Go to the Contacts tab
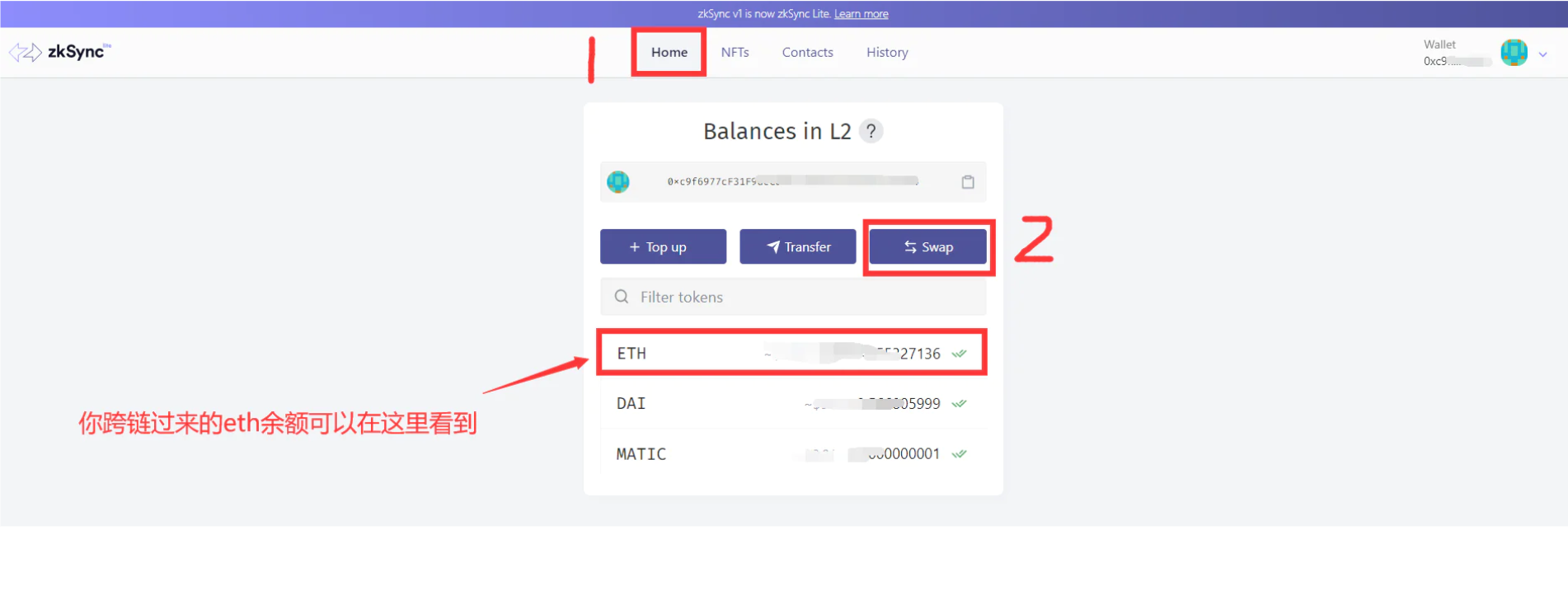The image size is (1568, 605). (808, 53)
